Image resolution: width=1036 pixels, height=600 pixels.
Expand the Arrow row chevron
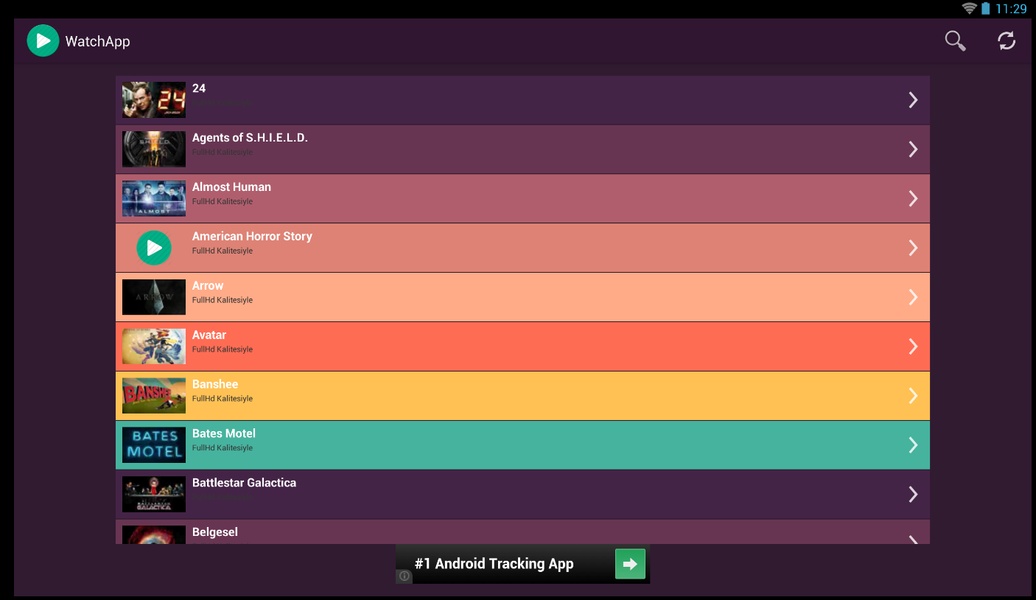coord(912,297)
